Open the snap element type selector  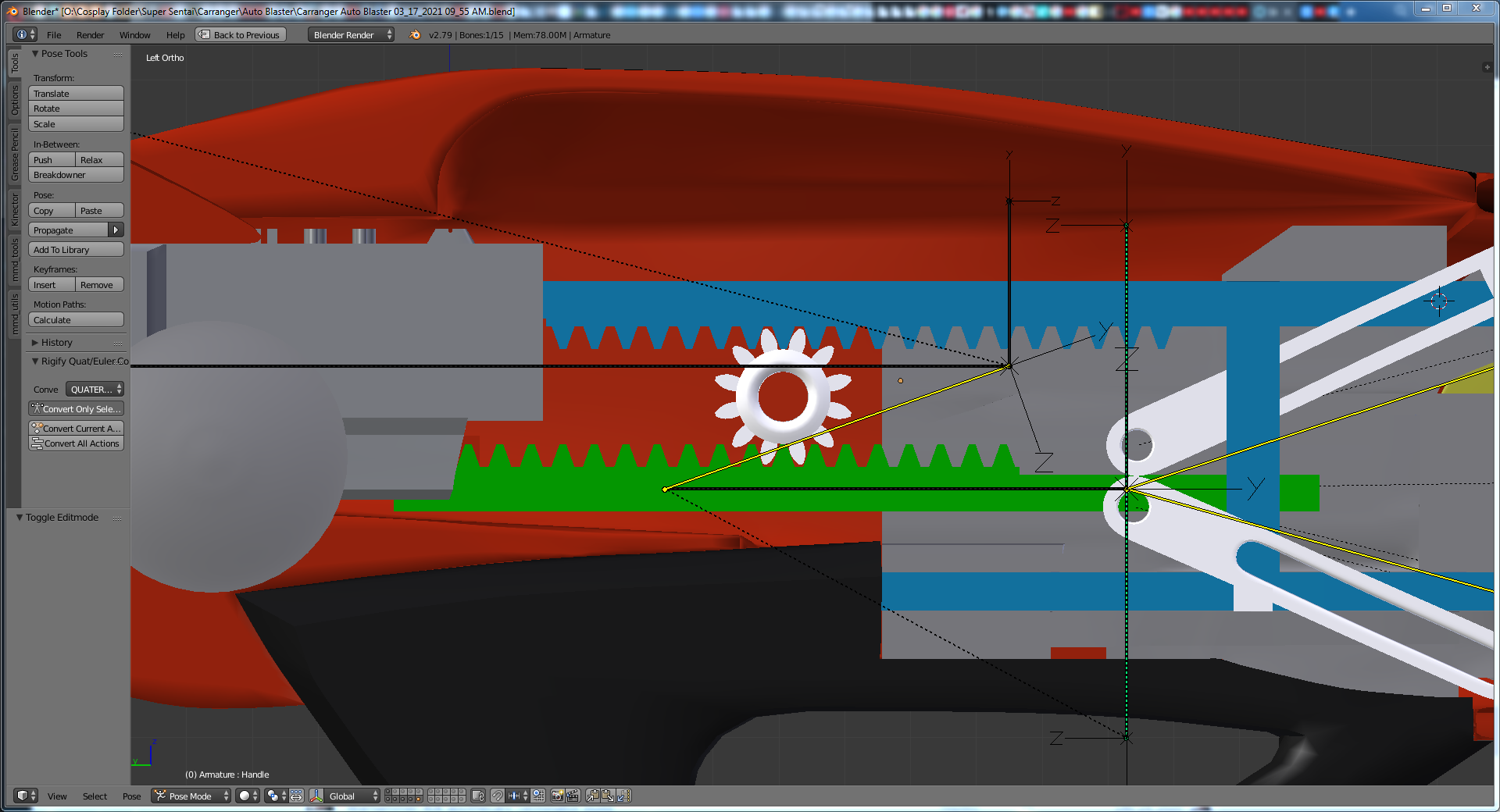click(517, 796)
